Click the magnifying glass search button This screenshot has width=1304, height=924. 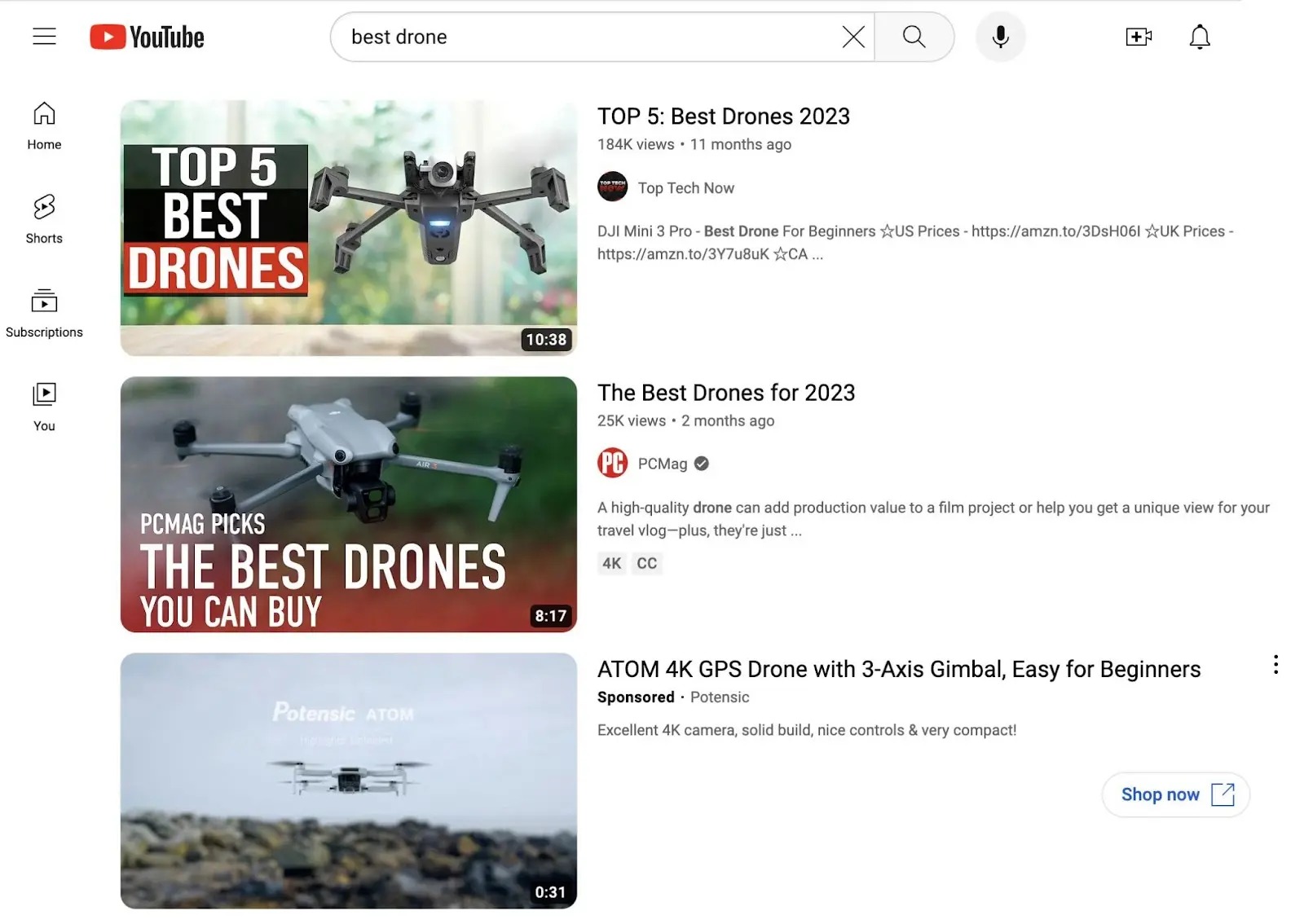click(914, 37)
